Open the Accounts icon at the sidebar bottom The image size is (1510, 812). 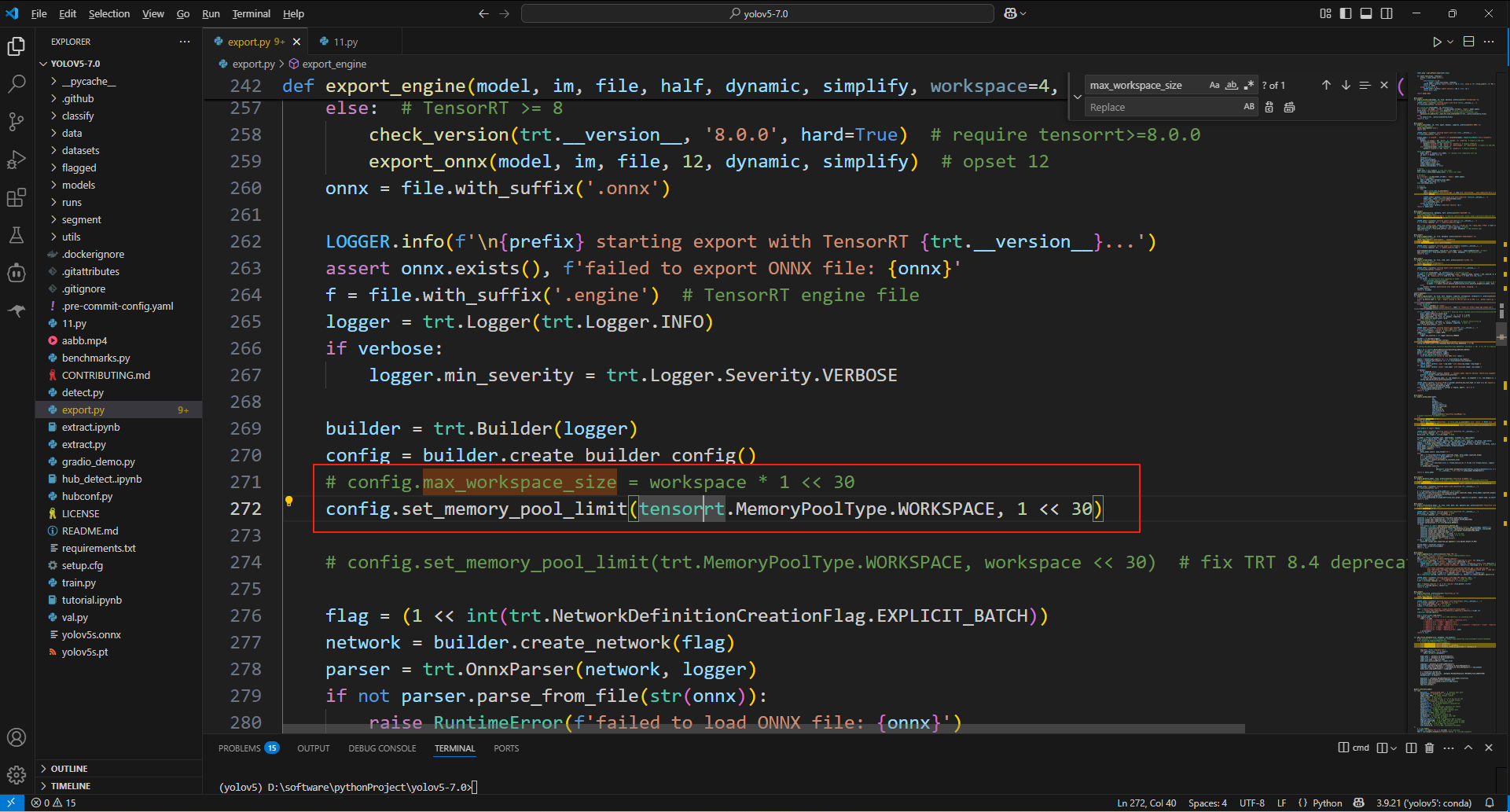coord(17,737)
